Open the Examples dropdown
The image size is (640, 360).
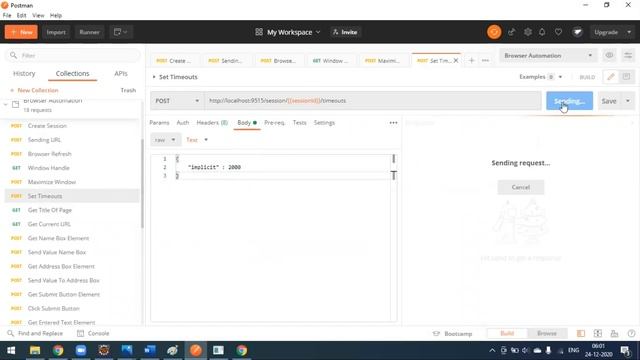tap(540, 77)
